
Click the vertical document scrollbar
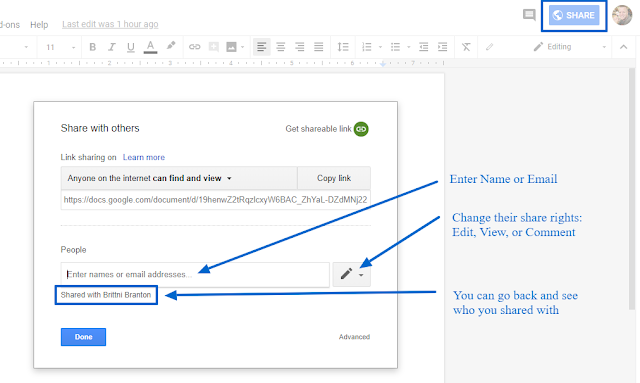click(x=632, y=189)
